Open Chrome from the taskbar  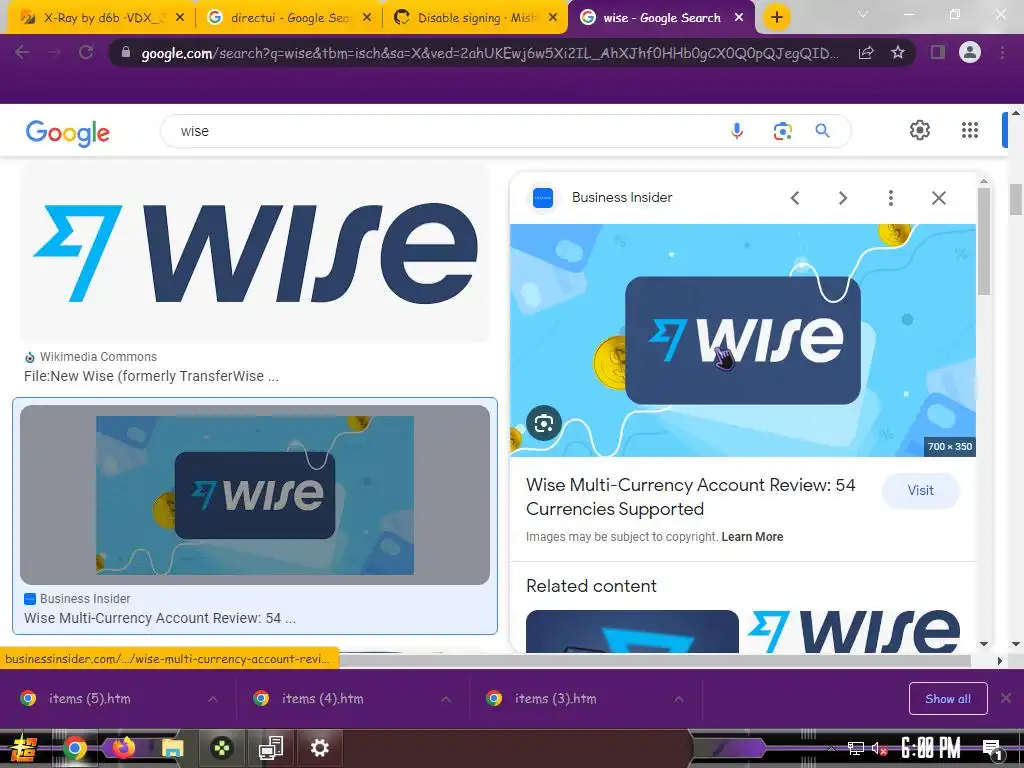pyautogui.click(x=74, y=748)
